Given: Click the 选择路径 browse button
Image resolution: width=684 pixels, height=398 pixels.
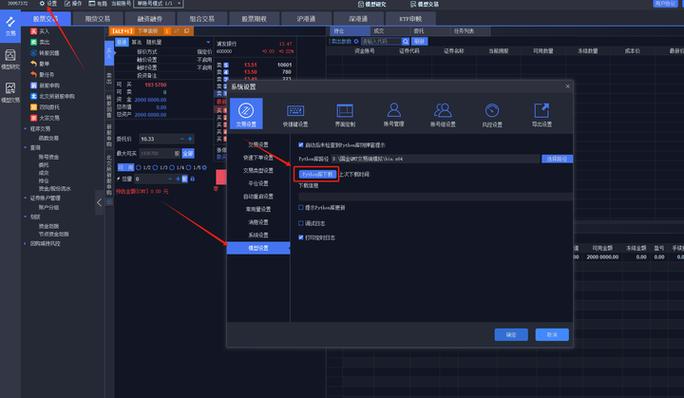Looking at the screenshot, I should [557, 159].
